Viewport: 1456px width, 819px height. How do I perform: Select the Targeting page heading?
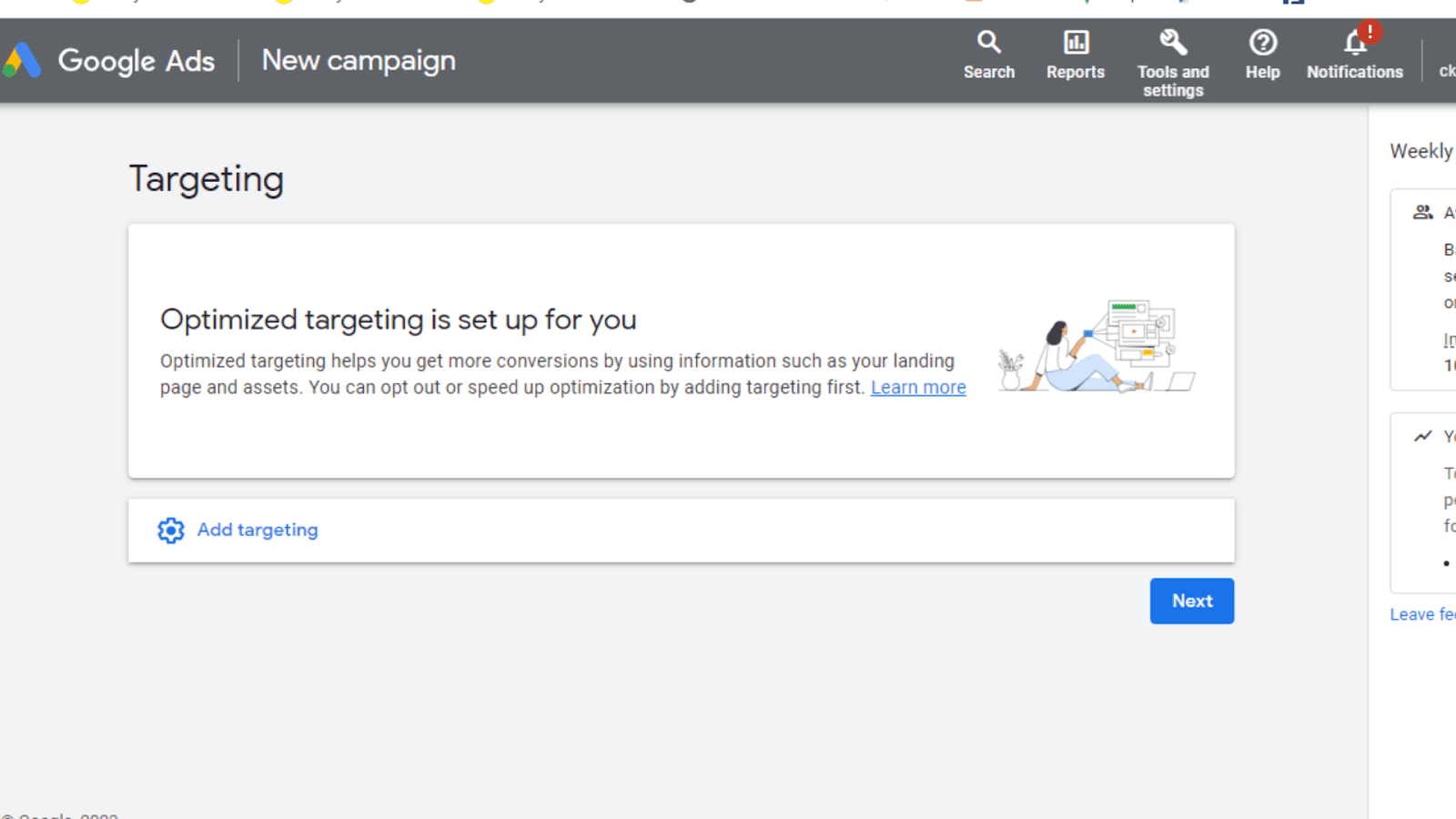[207, 178]
